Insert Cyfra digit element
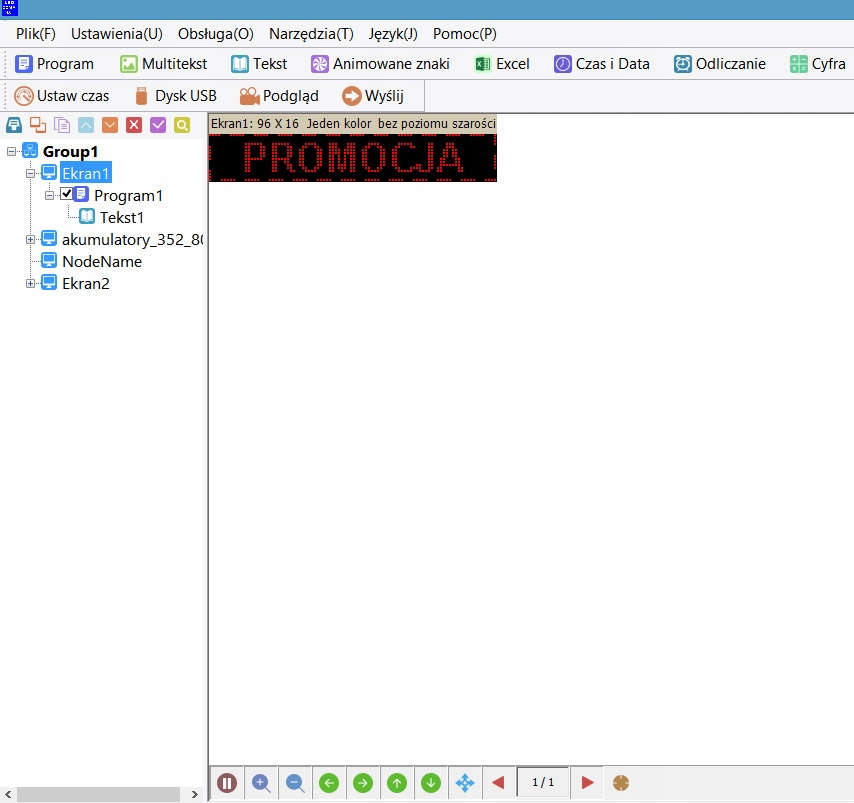Viewport: 854px width, 803px height. click(818, 64)
